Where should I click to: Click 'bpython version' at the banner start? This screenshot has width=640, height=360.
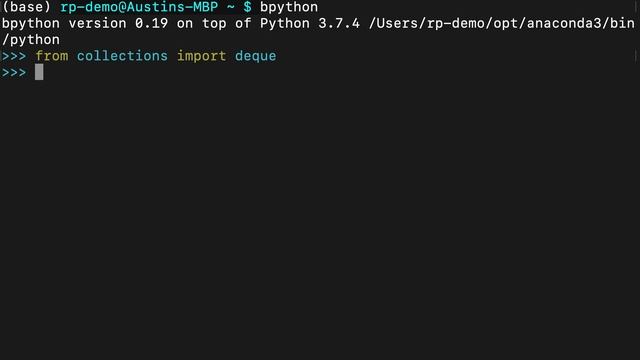pos(64,24)
